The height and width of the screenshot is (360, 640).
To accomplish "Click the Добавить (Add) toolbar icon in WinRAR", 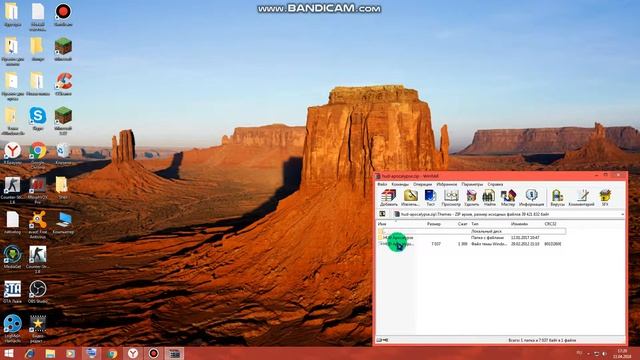I will 389,198.
